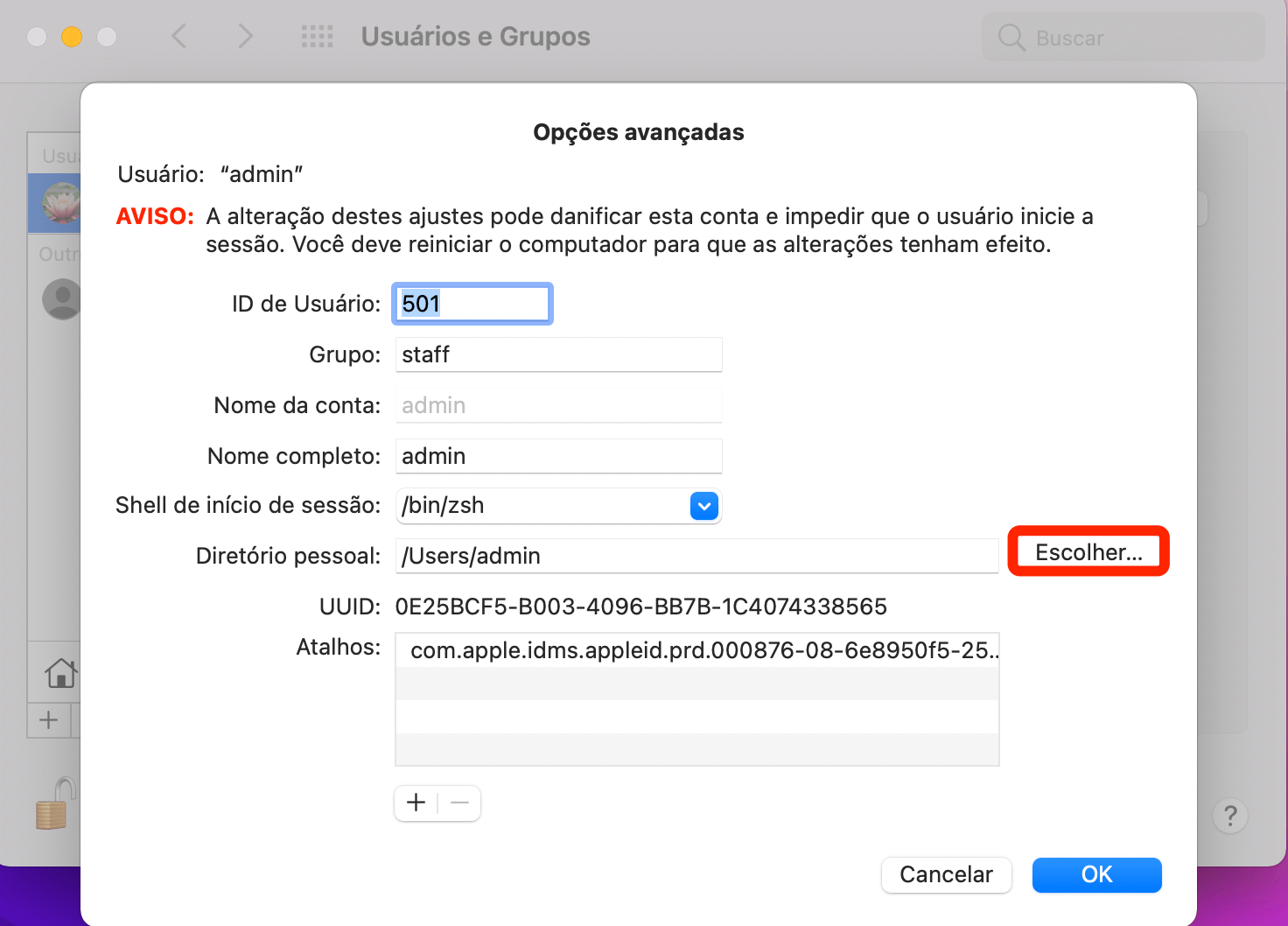Confirm with the OK button
The width and height of the screenshot is (1288, 926).
pos(1096,874)
